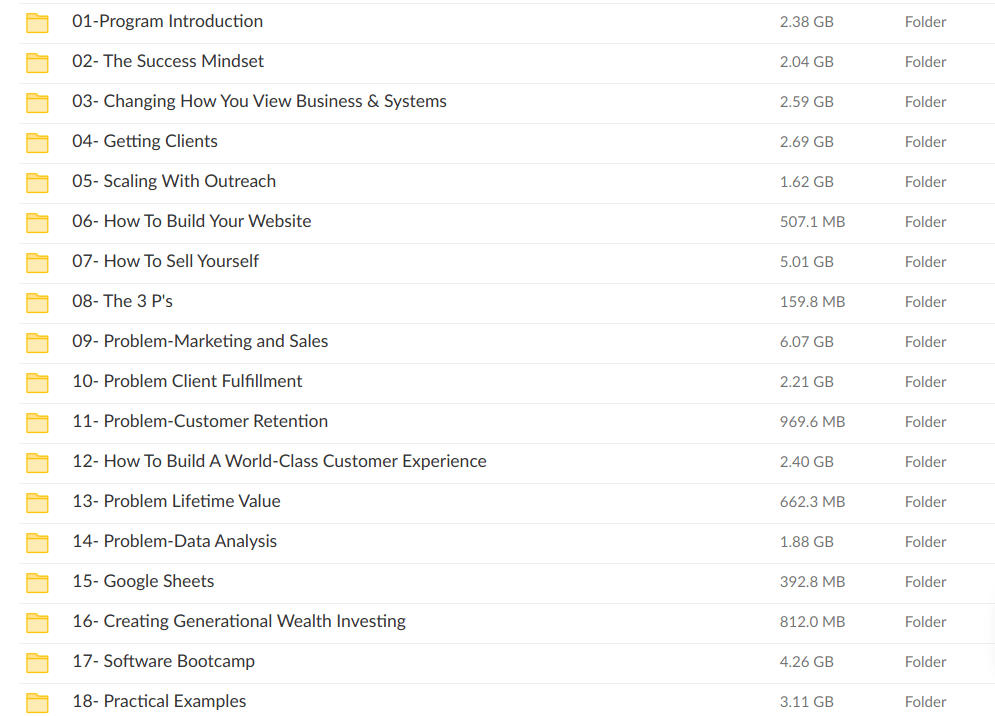Select the folder icon for Practical Examples
Image resolution: width=995 pixels, height=716 pixels.
point(37,702)
